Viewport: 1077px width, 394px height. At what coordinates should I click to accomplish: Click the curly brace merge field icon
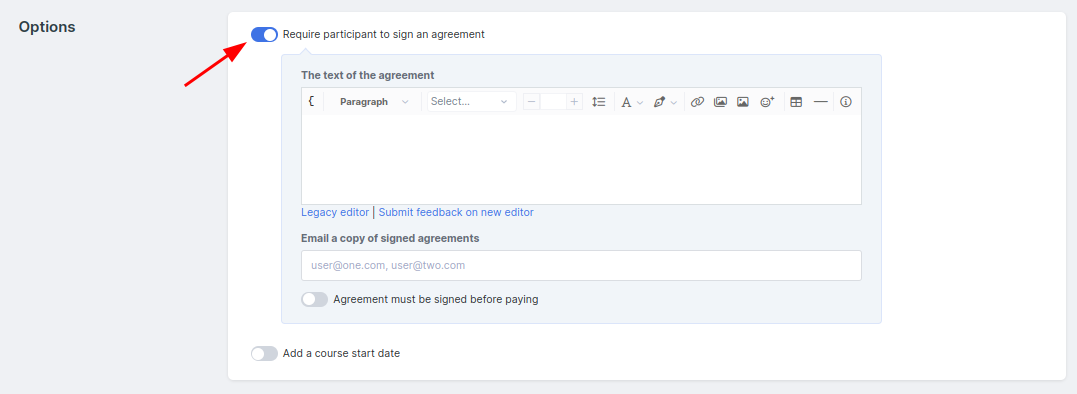(x=311, y=102)
